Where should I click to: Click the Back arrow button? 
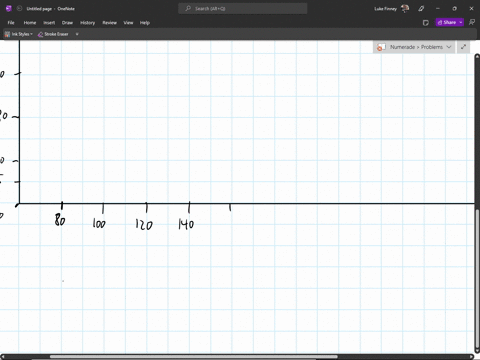click(x=19, y=9)
